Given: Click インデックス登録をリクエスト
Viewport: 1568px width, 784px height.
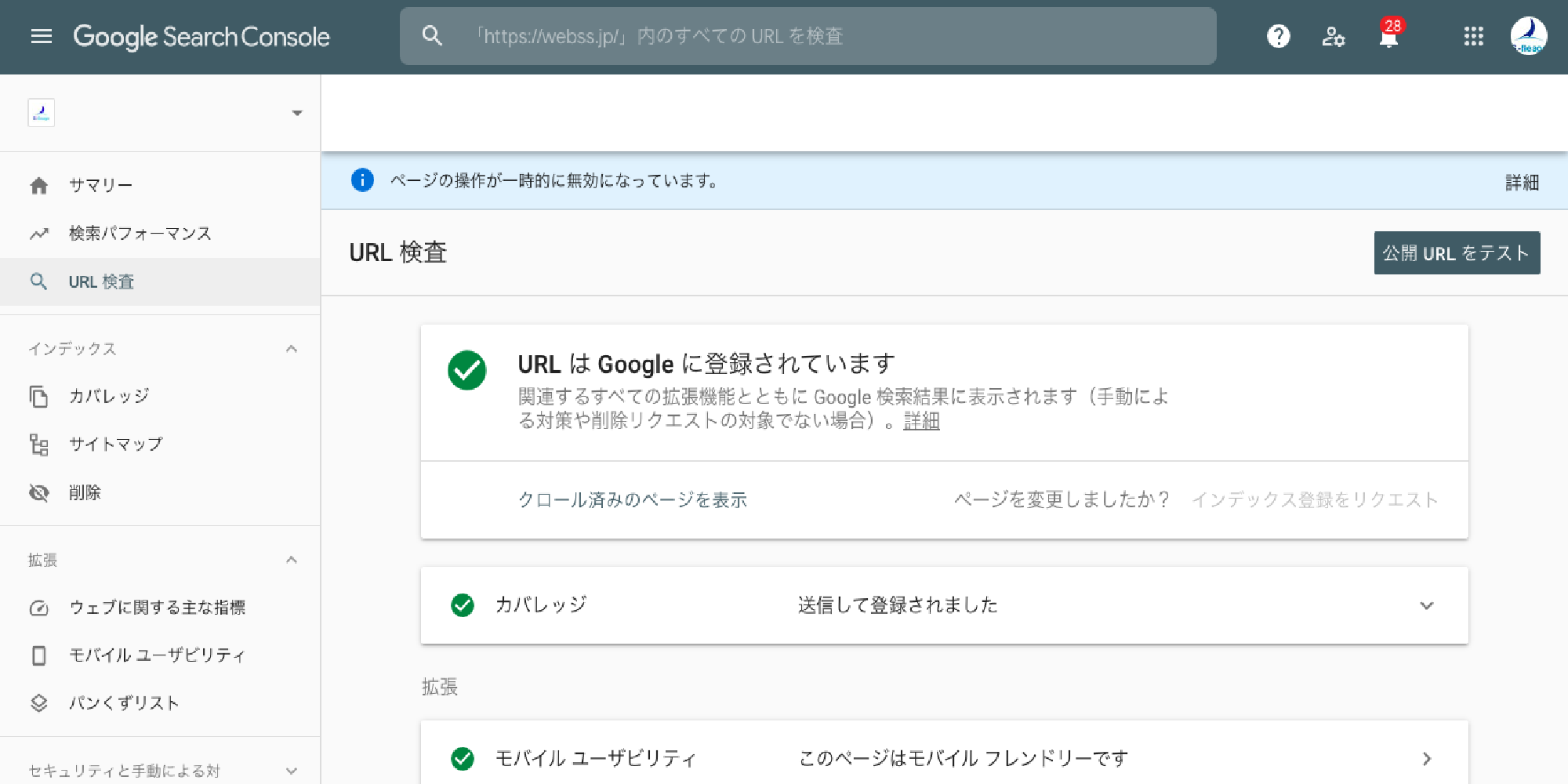Looking at the screenshot, I should pos(1315,500).
